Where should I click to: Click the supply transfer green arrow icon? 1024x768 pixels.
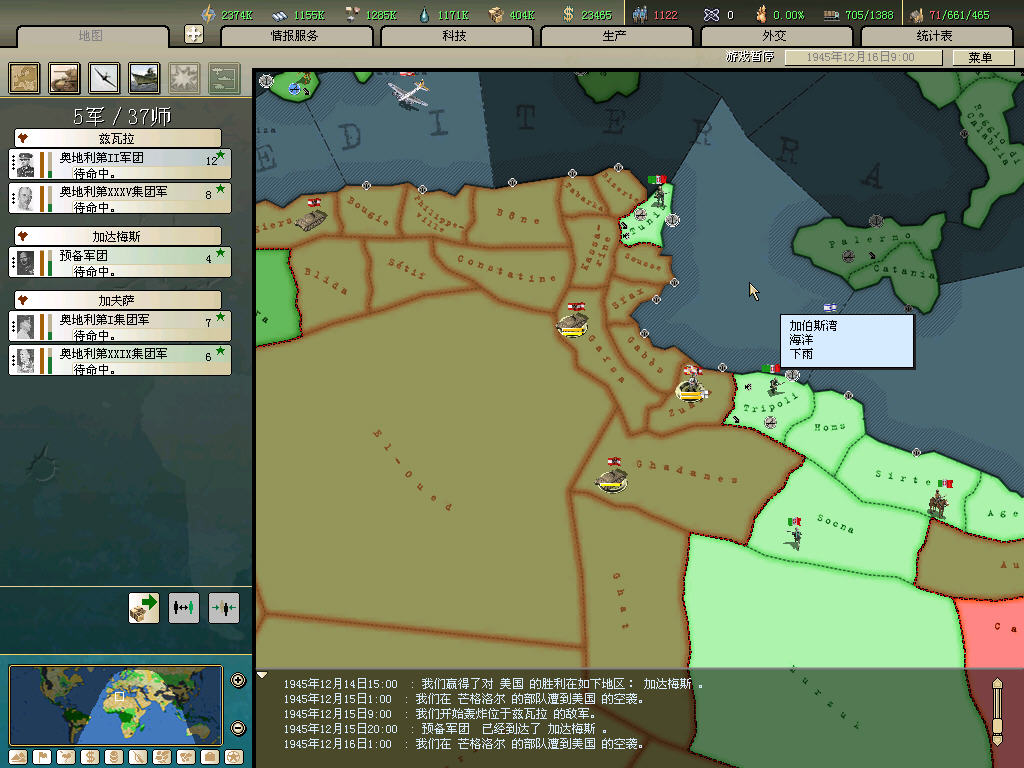coord(143,607)
